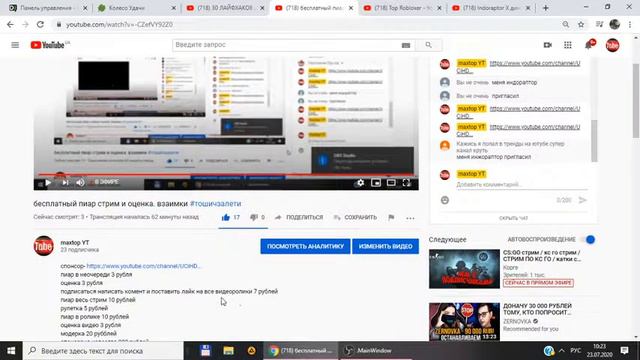640x360 pixels.
Task: Open the YouTube apps grid icon
Action: [x=568, y=45]
